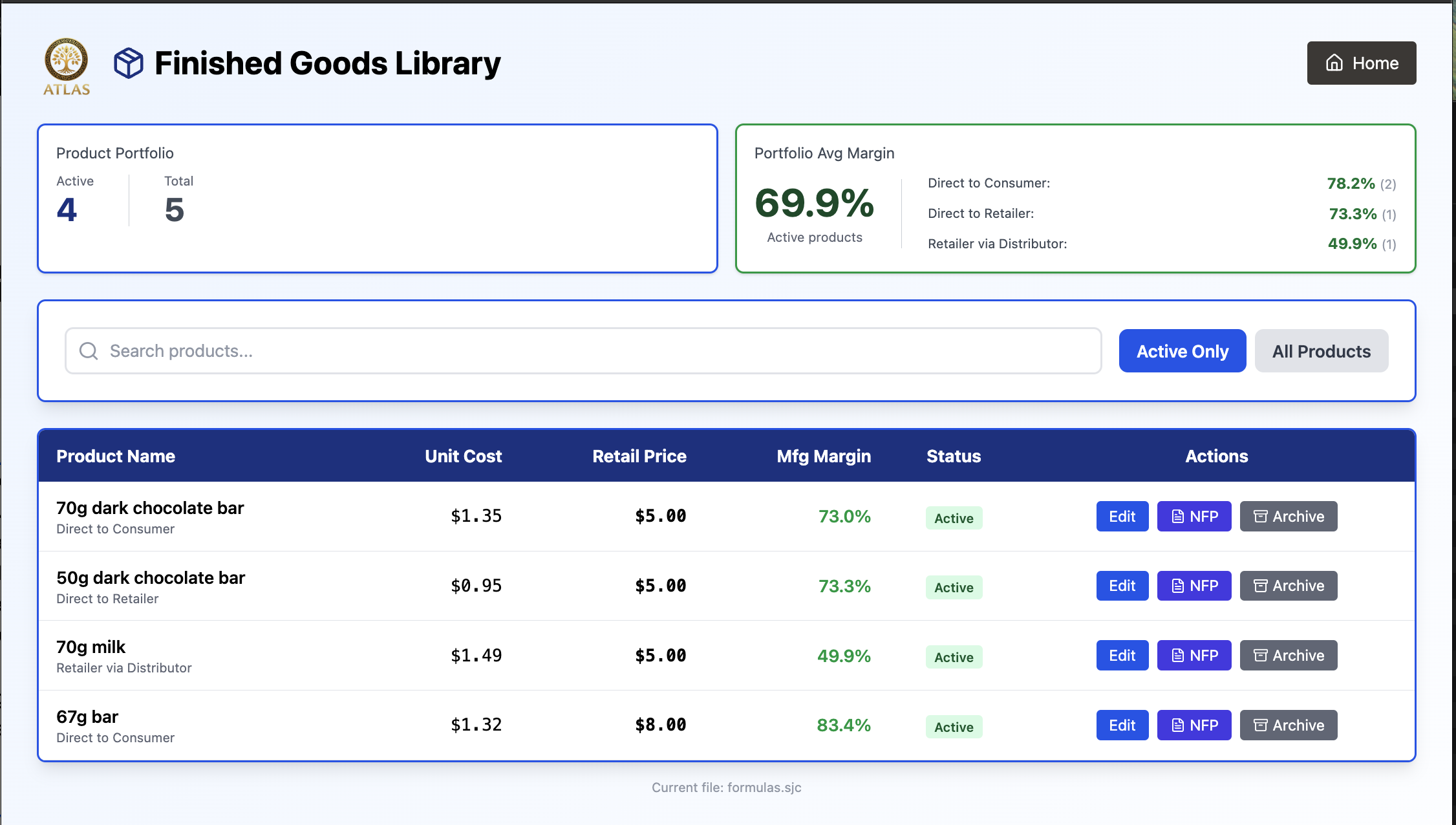Archive the 67g bar product
Viewport: 1456px width, 825px height.
pyautogui.click(x=1288, y=725)
